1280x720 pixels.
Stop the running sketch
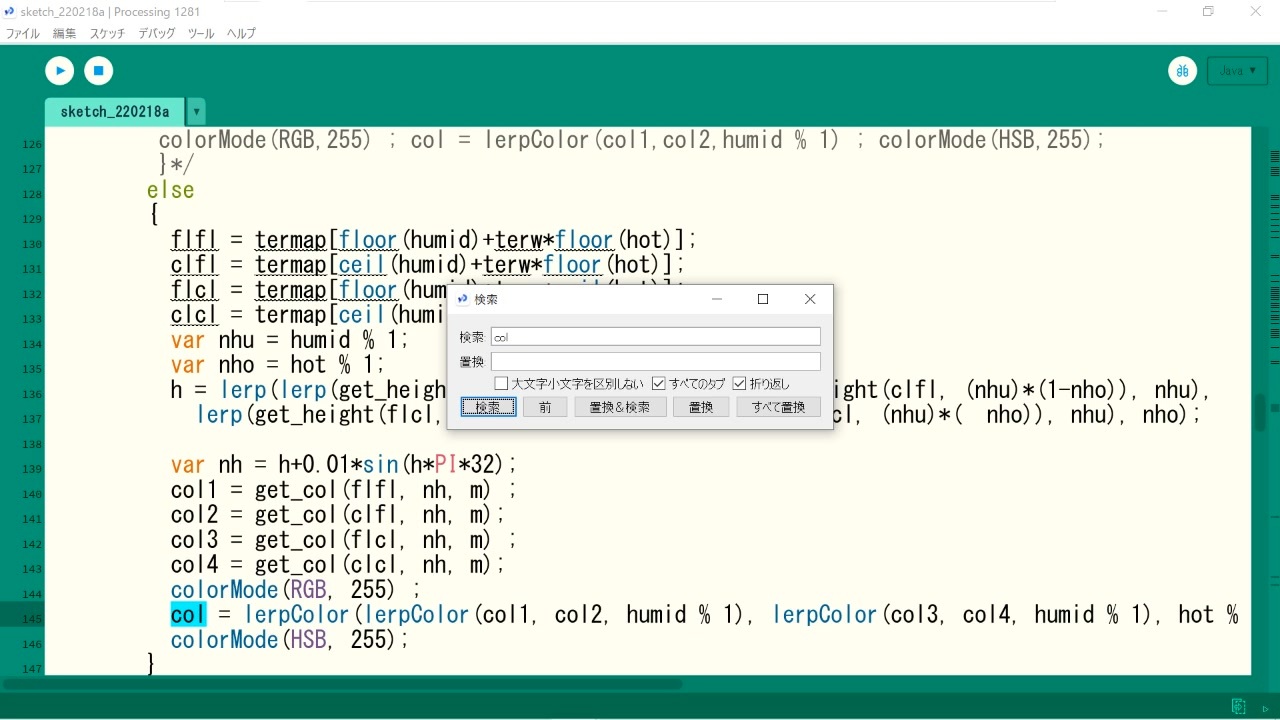98,70
